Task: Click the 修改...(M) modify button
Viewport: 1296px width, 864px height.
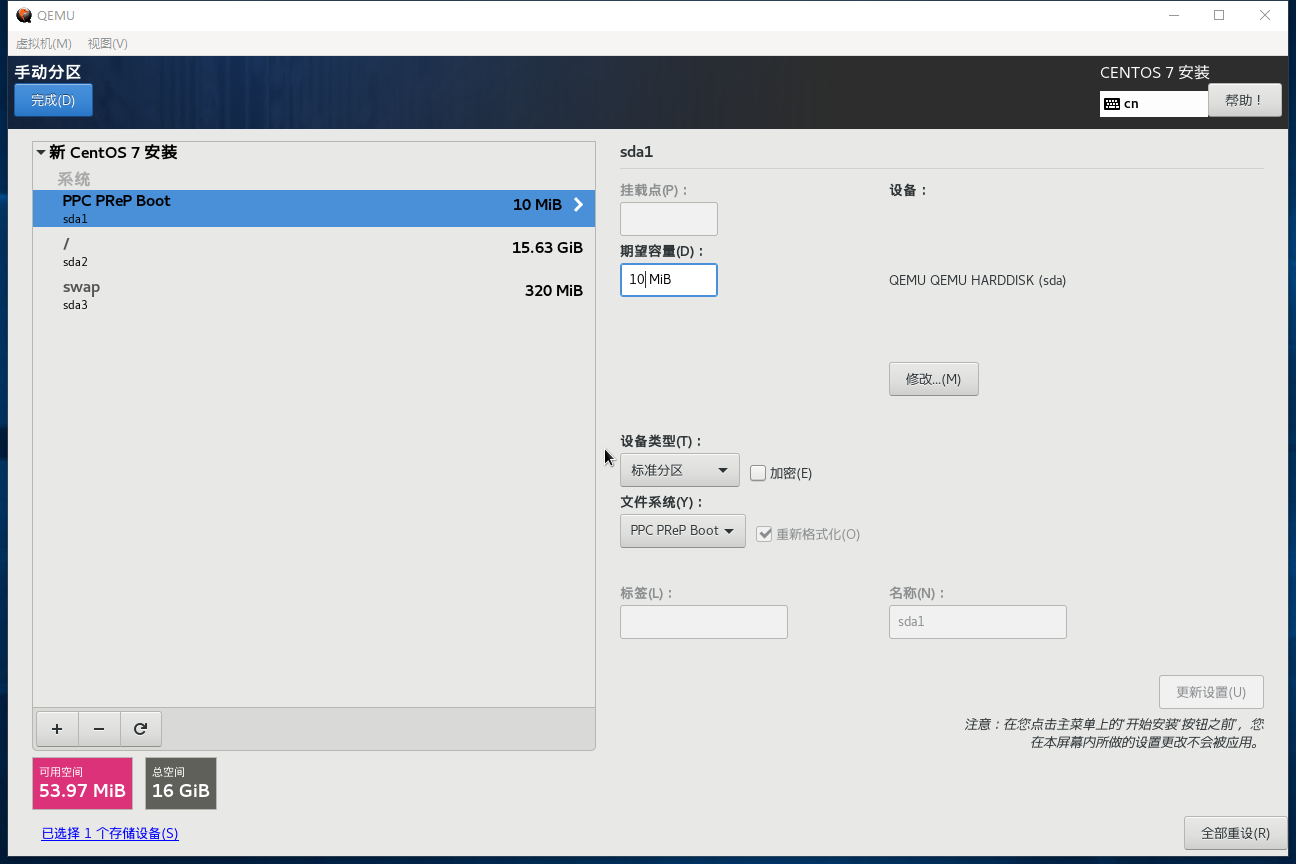Action: pos(934,379)
